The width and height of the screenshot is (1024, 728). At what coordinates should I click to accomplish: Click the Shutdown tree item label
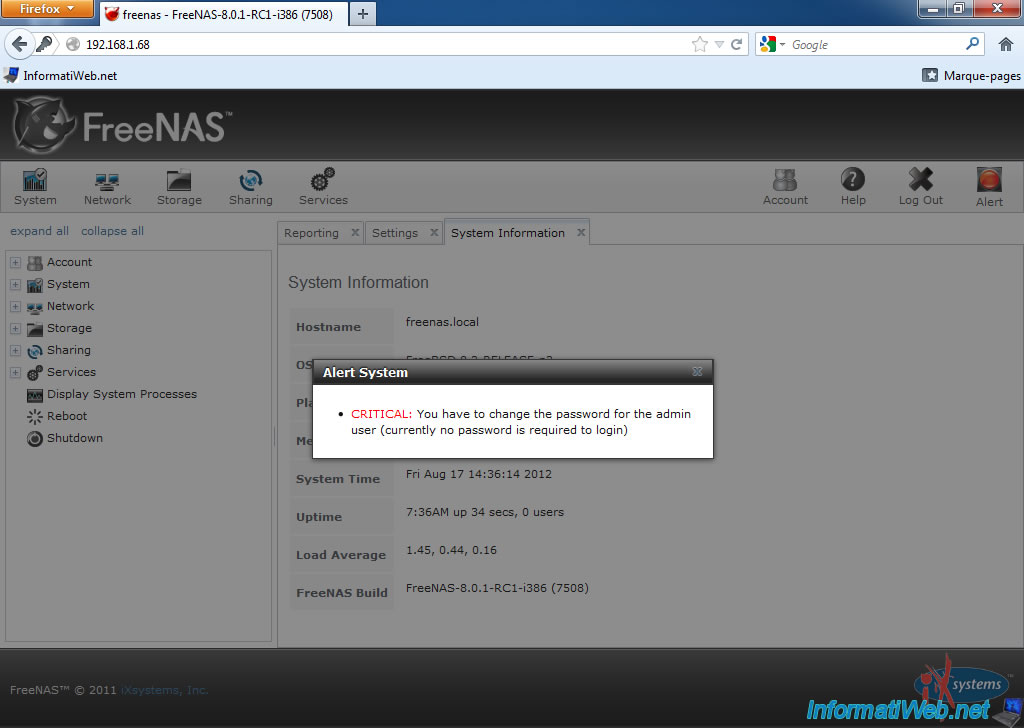74,438
